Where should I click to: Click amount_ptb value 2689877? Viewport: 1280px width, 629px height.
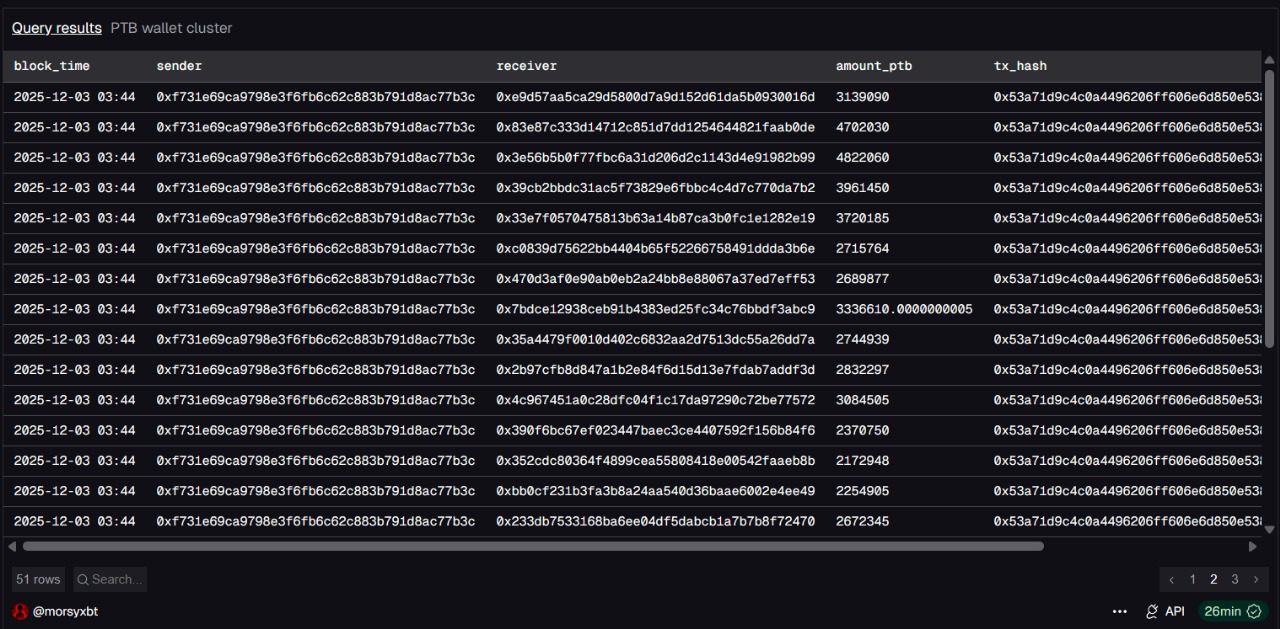(x=862, y=279)
